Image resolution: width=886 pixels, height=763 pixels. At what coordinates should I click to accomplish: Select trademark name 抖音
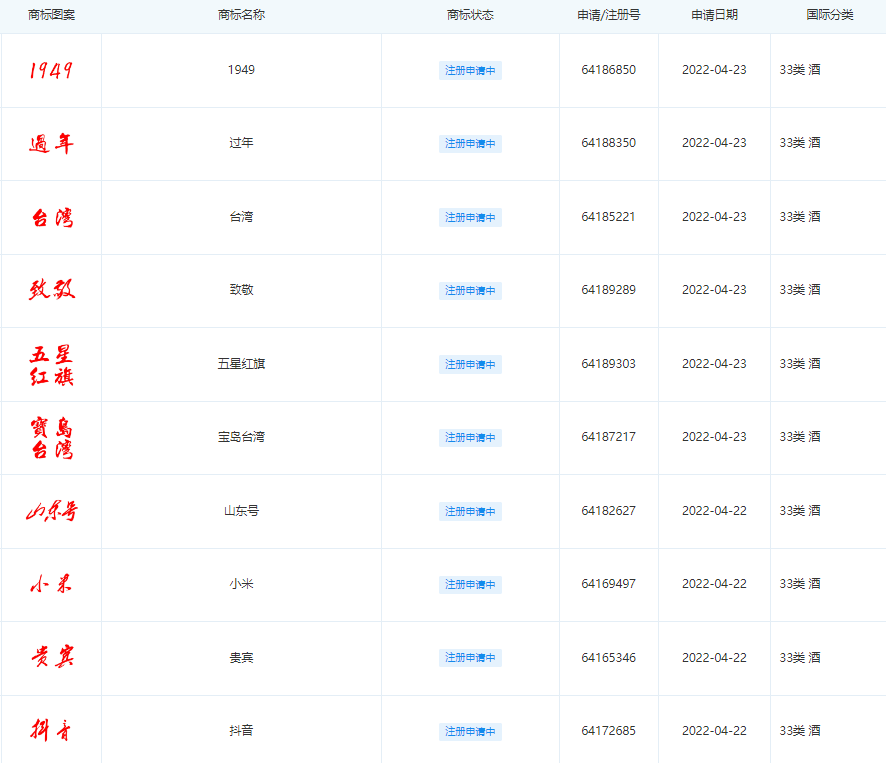click(x=241, y=731)
